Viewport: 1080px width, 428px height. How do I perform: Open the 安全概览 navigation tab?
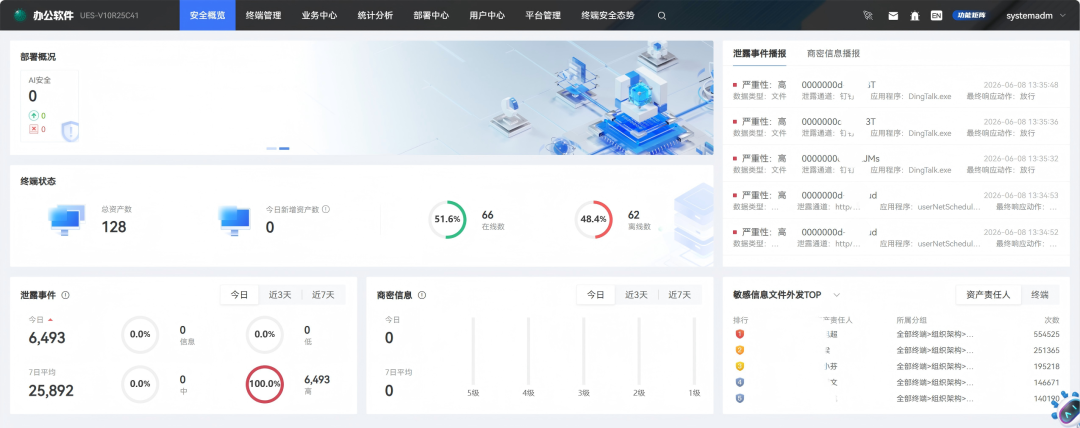(x=207, y=15)
